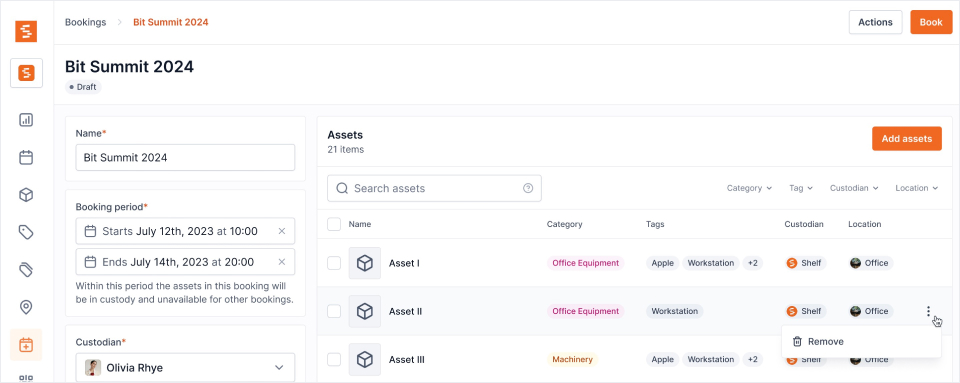This screenshot has width=960, height=383.
Task: Expand the Location filter dropdown
Action: coord(917,188)
